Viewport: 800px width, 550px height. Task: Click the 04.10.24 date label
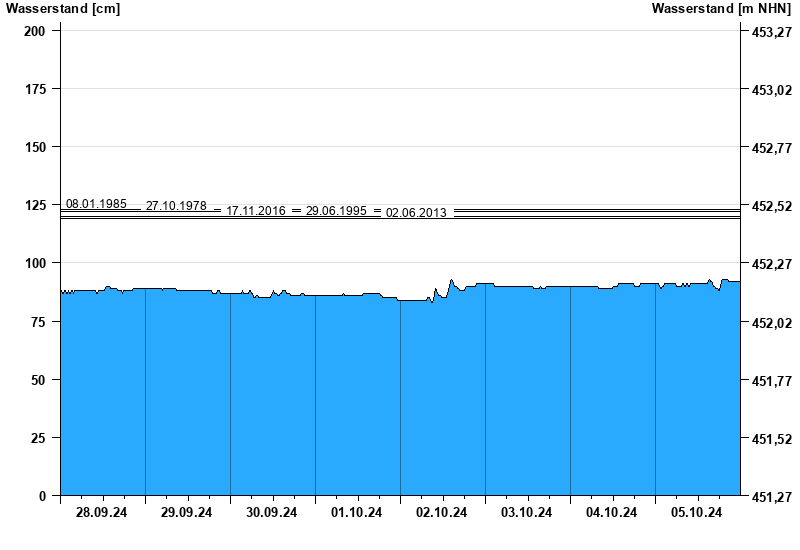tap(612, 513)
